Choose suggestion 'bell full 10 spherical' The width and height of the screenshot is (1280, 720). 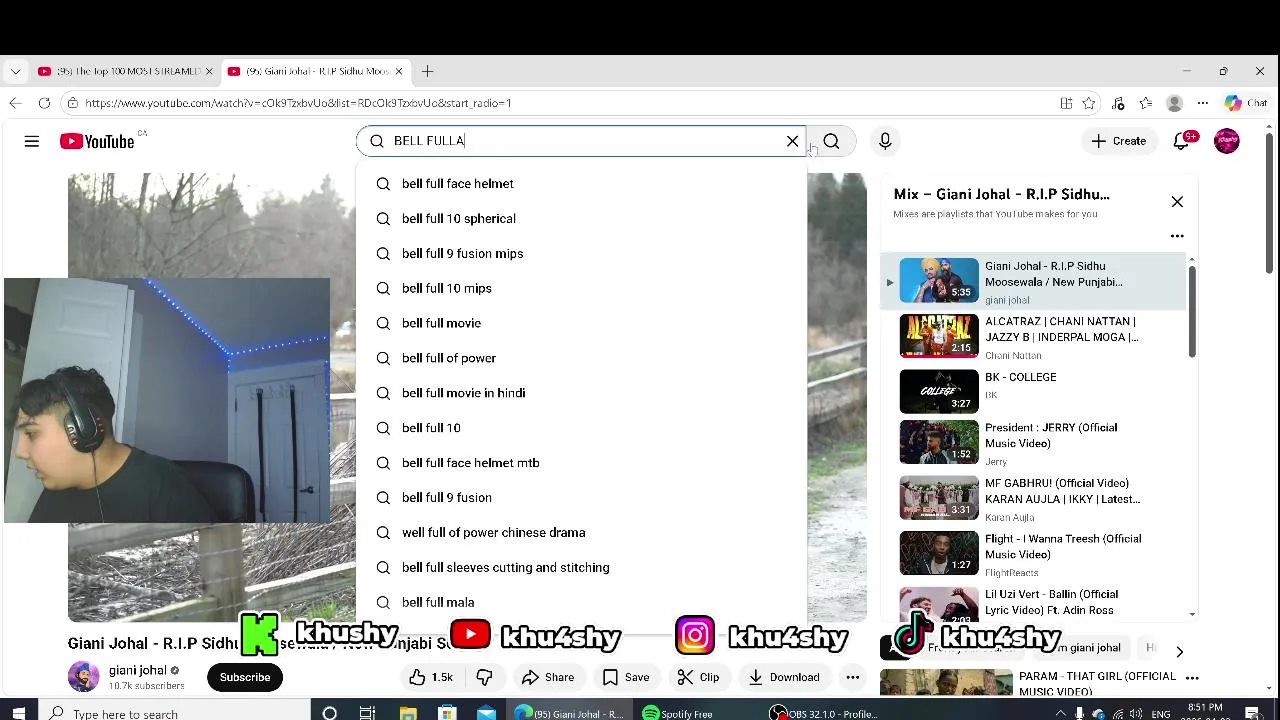coord(581,219)
